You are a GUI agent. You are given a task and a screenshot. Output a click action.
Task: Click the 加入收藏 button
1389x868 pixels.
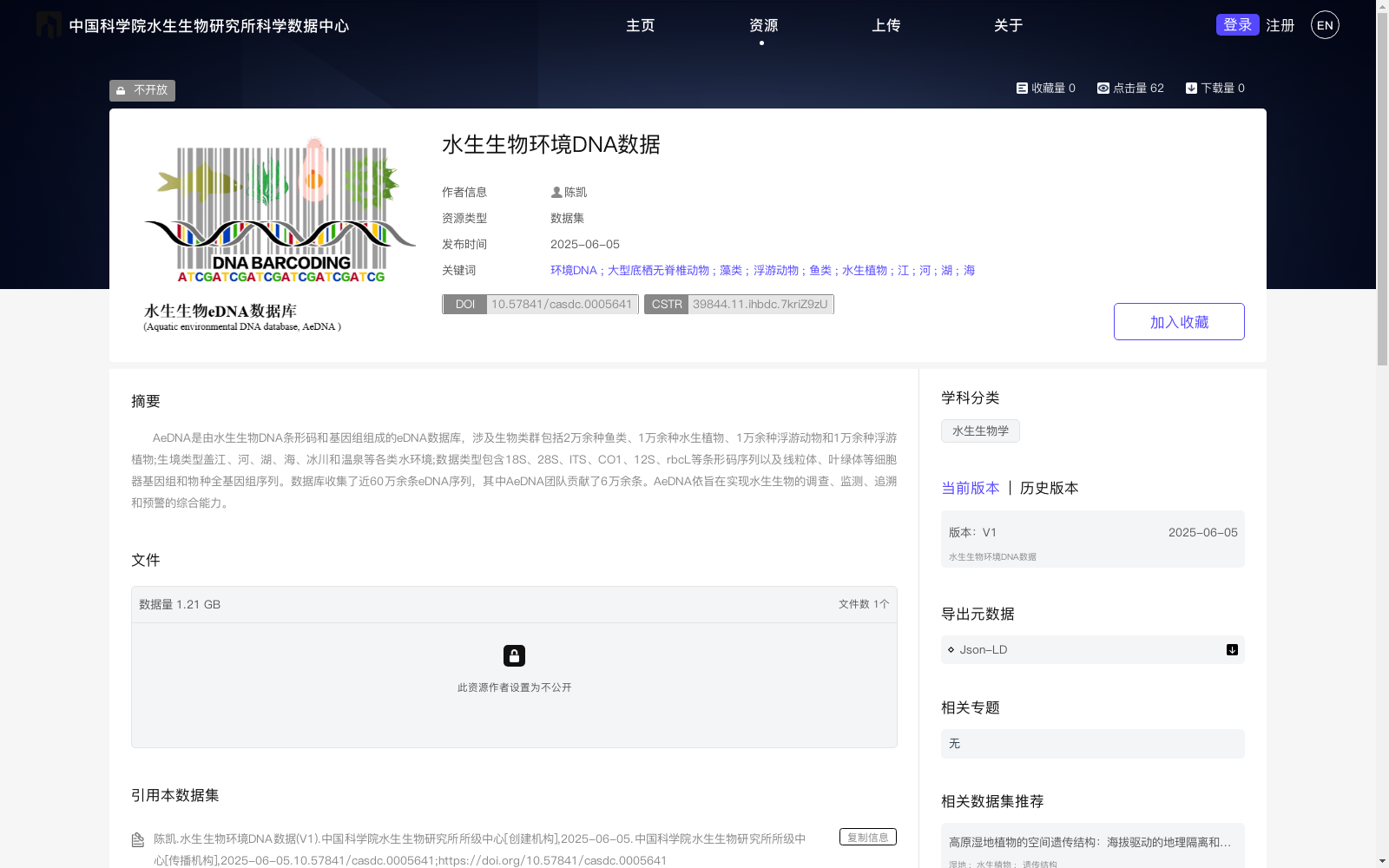(1178, 321)
